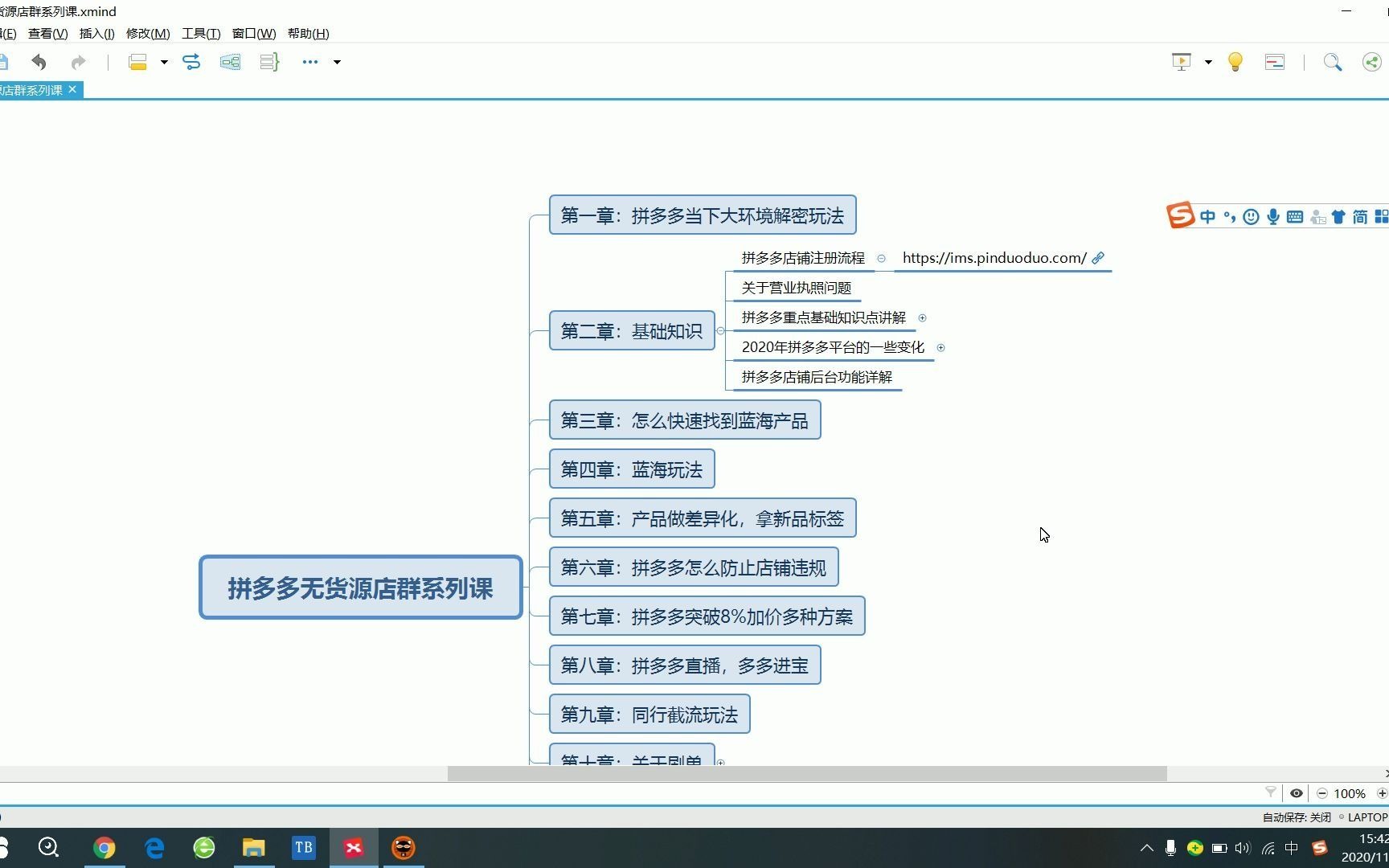Select topic 第九章：同行截流玩法
Screen dimensions: 1389x868
click(649, 714)
